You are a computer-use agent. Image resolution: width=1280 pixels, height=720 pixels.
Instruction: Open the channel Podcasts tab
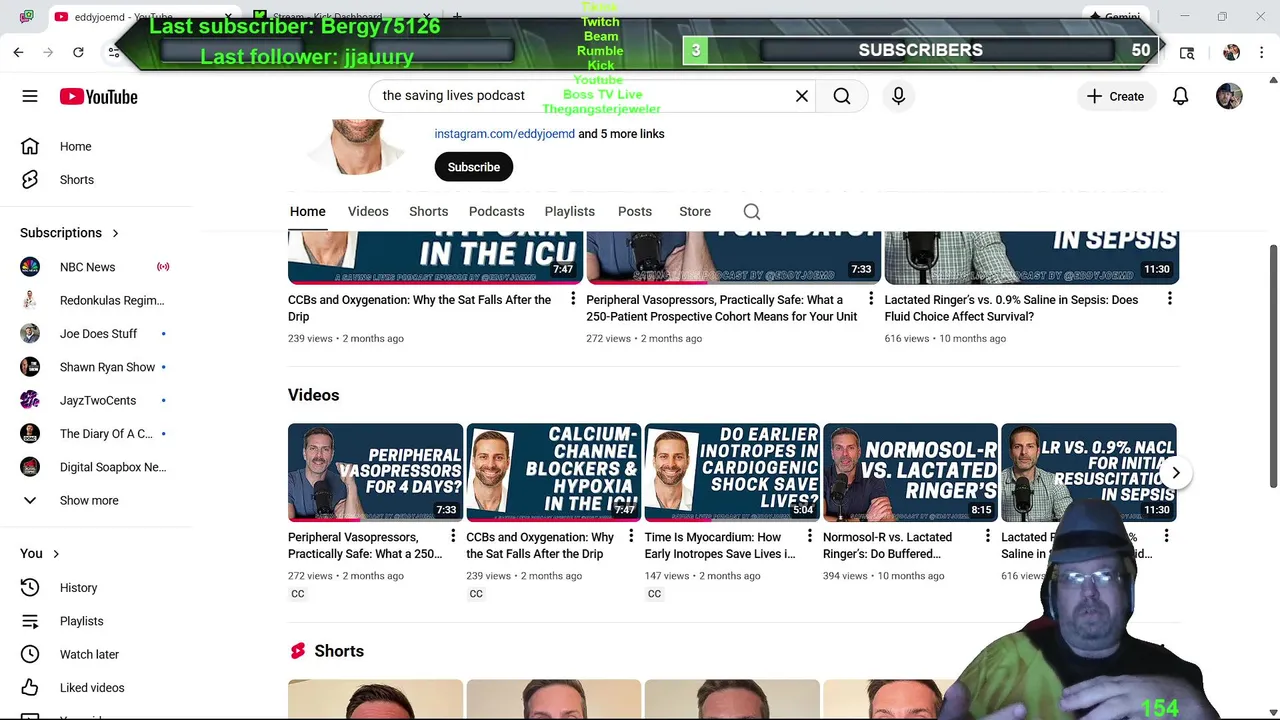(496, 212)
